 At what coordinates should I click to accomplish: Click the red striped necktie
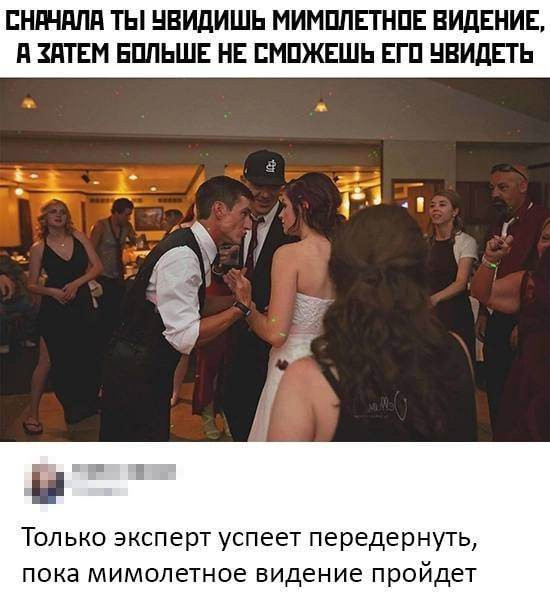click(x=252, y=246)
